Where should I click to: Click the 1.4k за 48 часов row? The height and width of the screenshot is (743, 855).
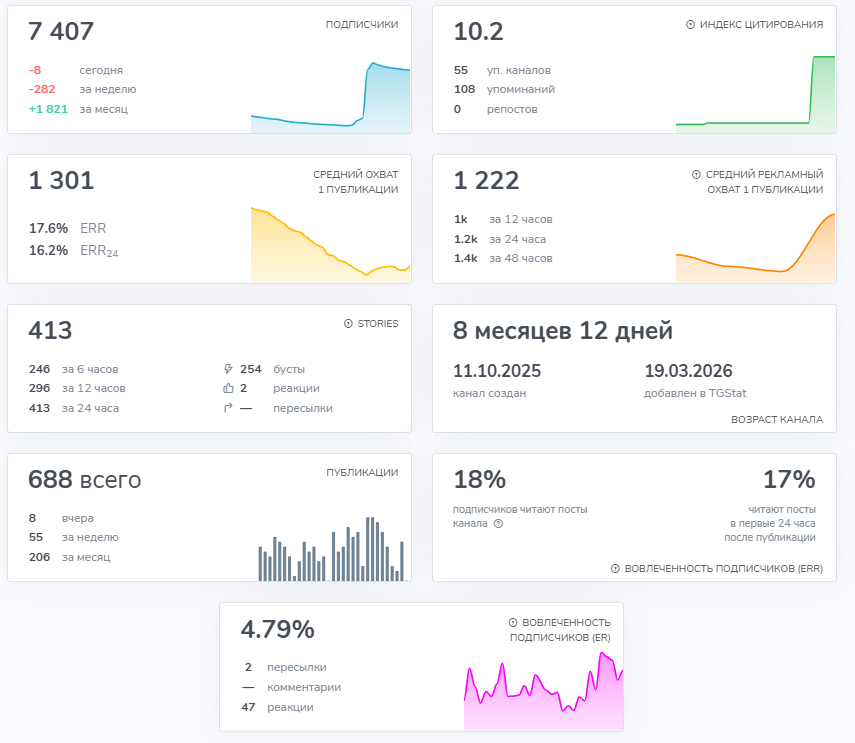(503, 258)
